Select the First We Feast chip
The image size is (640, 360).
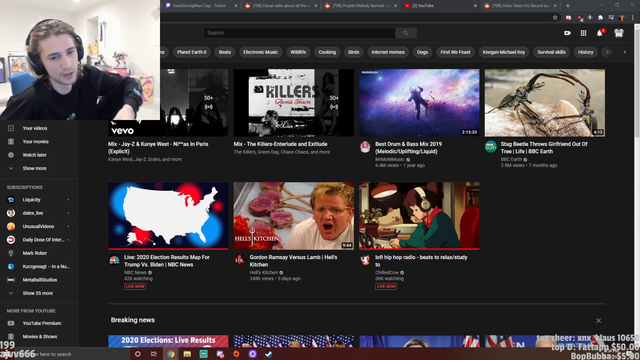tap(455, 52)
